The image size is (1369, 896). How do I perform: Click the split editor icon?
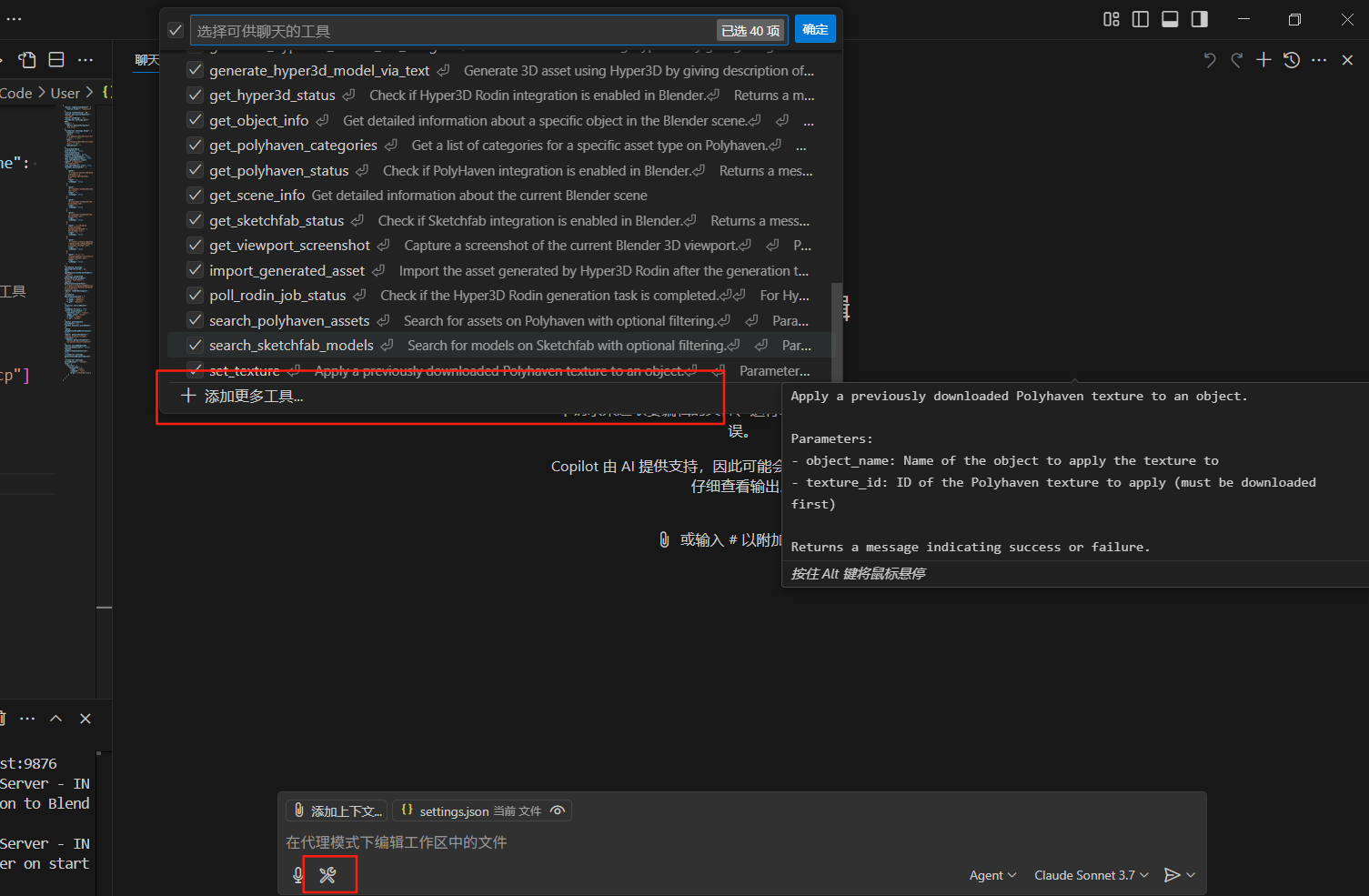(x=56, y=60)
